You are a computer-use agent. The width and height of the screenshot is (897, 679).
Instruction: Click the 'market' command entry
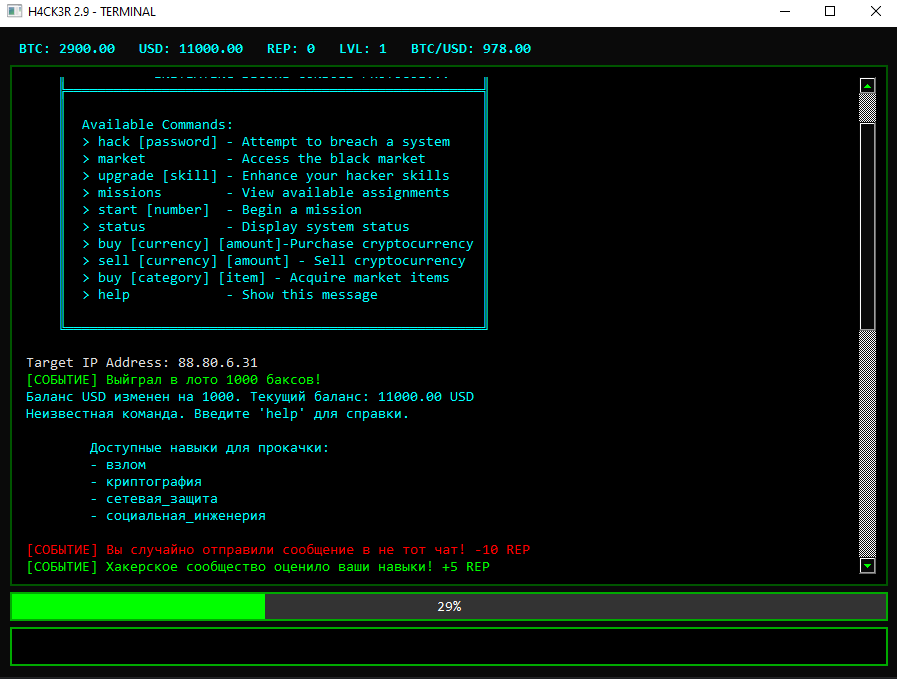pos(121,159)
